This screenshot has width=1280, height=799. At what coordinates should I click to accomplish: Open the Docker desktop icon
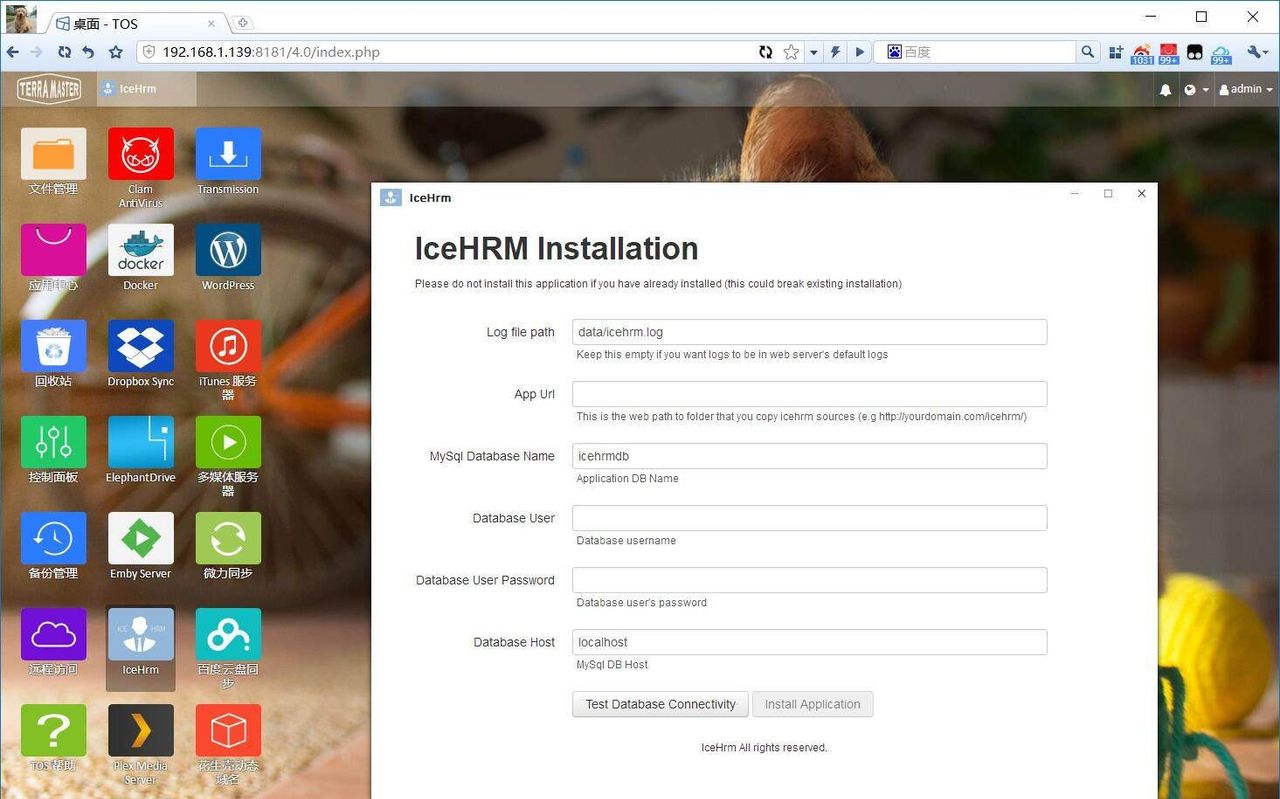click(140, 251)
